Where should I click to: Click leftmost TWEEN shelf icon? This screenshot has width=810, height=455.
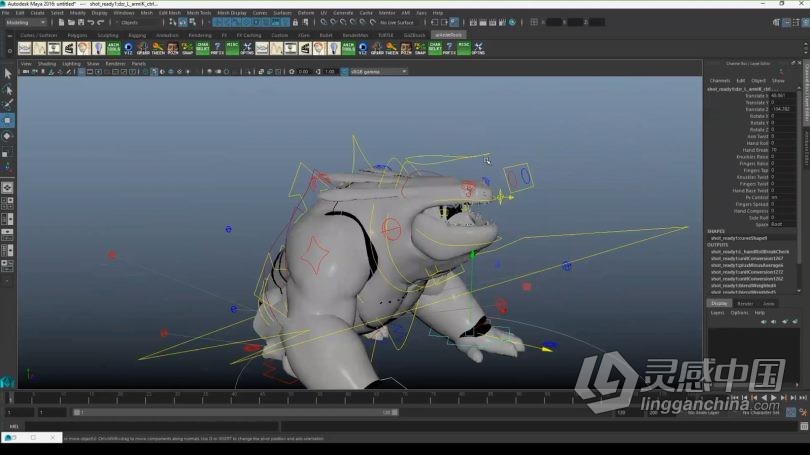158,49
